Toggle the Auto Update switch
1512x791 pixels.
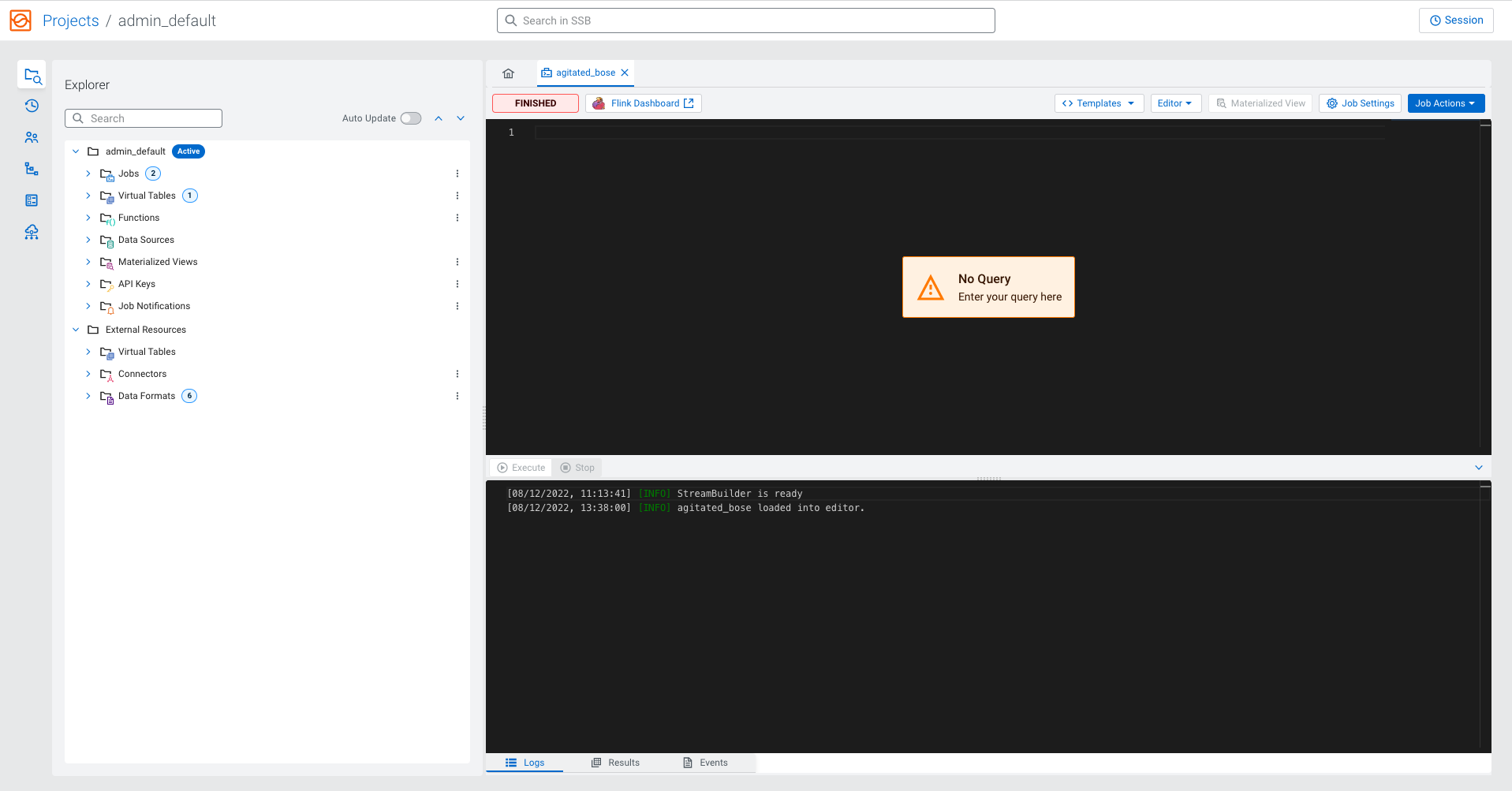pyautogui.click(x=410, y=118)
